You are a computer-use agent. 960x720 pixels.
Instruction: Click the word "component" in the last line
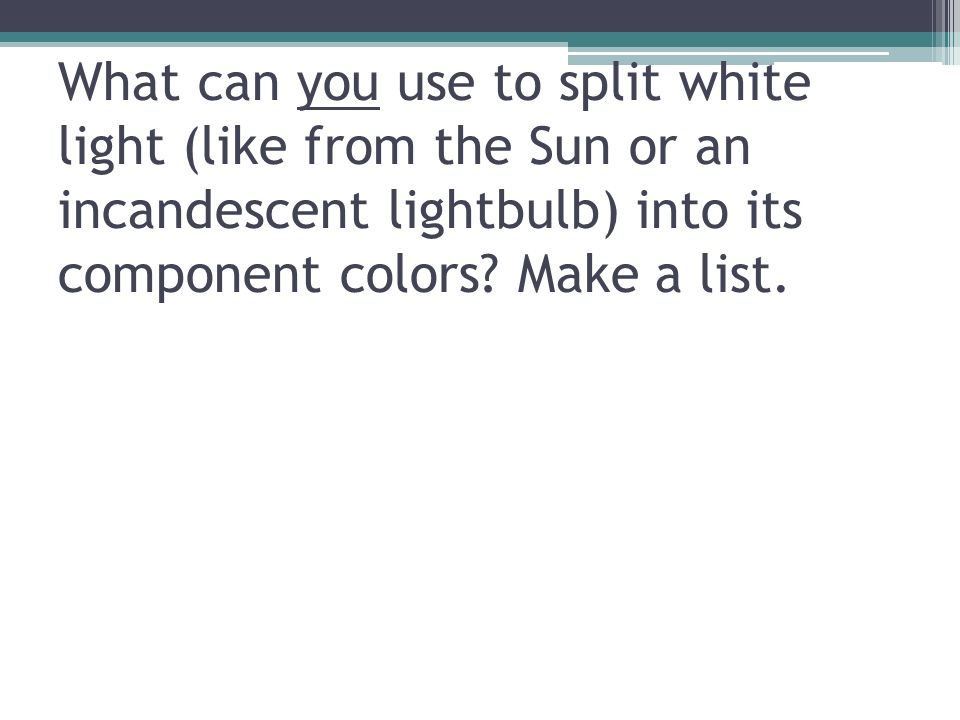coord(189,277)
